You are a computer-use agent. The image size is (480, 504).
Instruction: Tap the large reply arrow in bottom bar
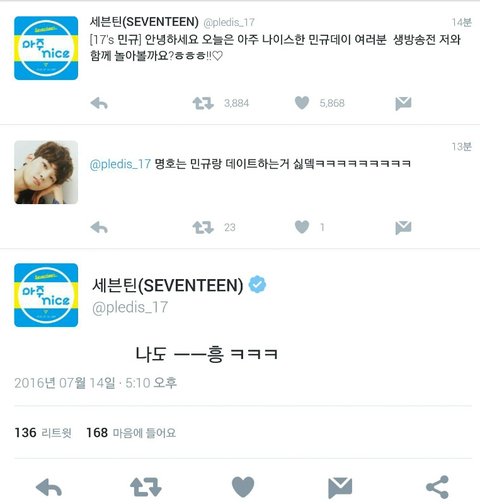(x=49, y=488)
